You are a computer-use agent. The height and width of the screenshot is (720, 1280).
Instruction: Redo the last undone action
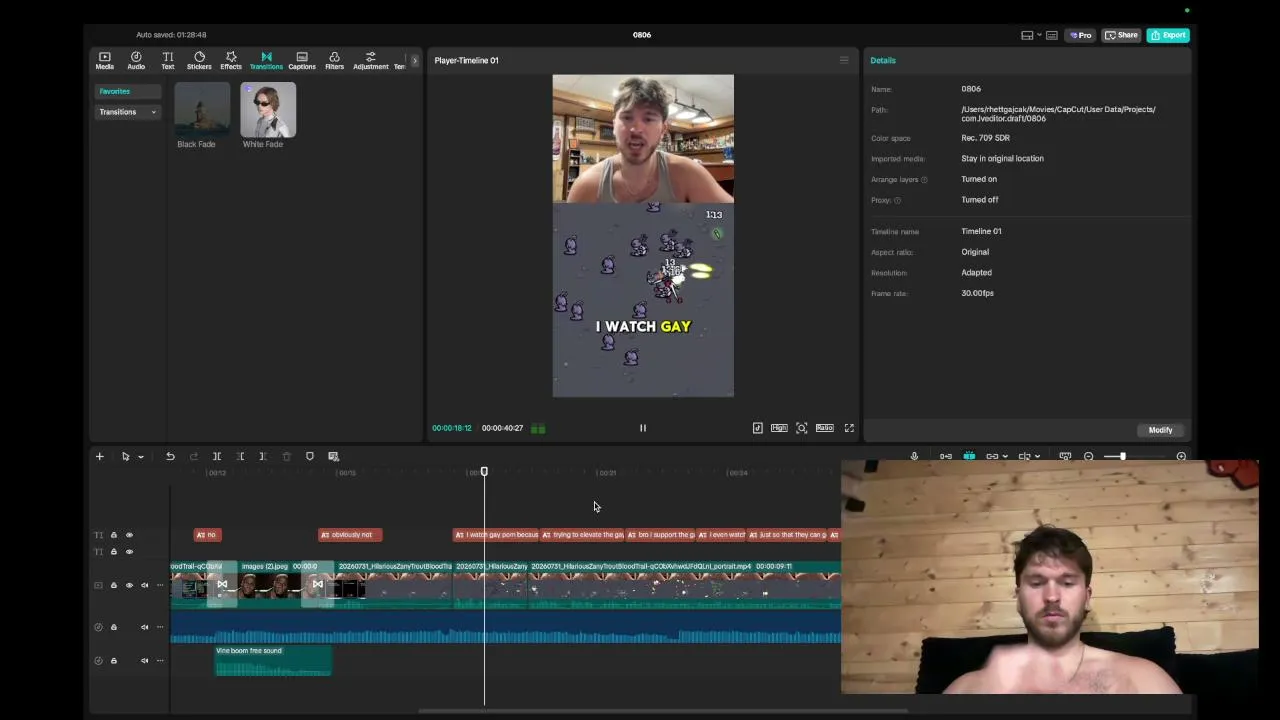point(194,456)
